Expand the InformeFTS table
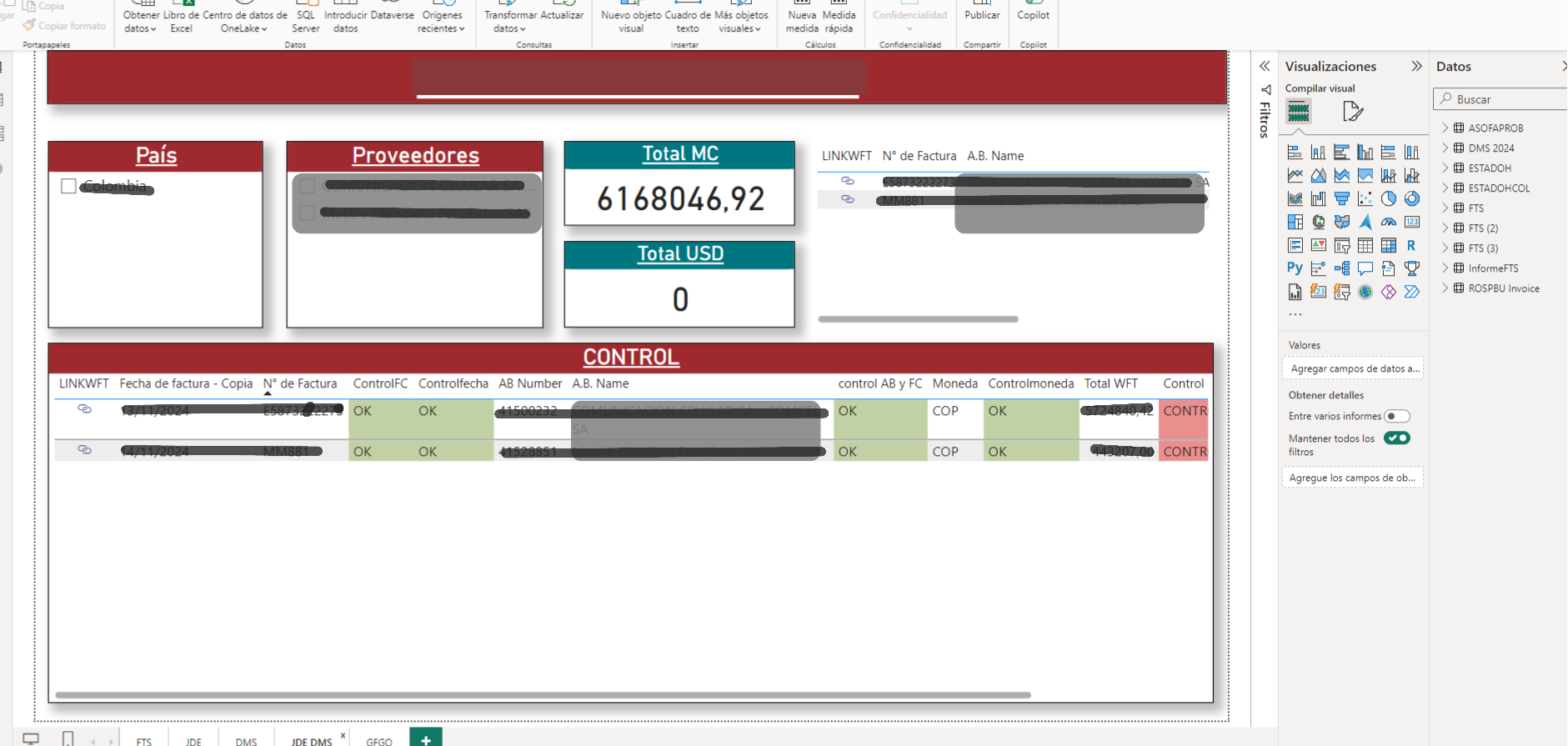Image resolution: width=1568 pixels, height=746 pixels. coord(1445,268)
